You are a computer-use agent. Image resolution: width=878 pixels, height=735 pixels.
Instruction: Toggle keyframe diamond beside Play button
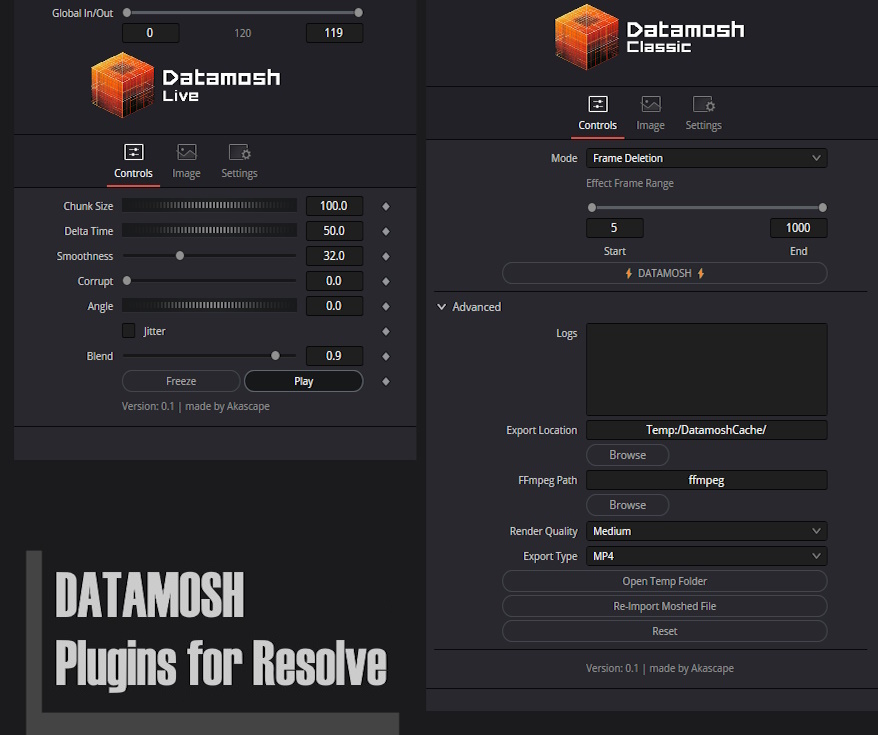point(386,381)
